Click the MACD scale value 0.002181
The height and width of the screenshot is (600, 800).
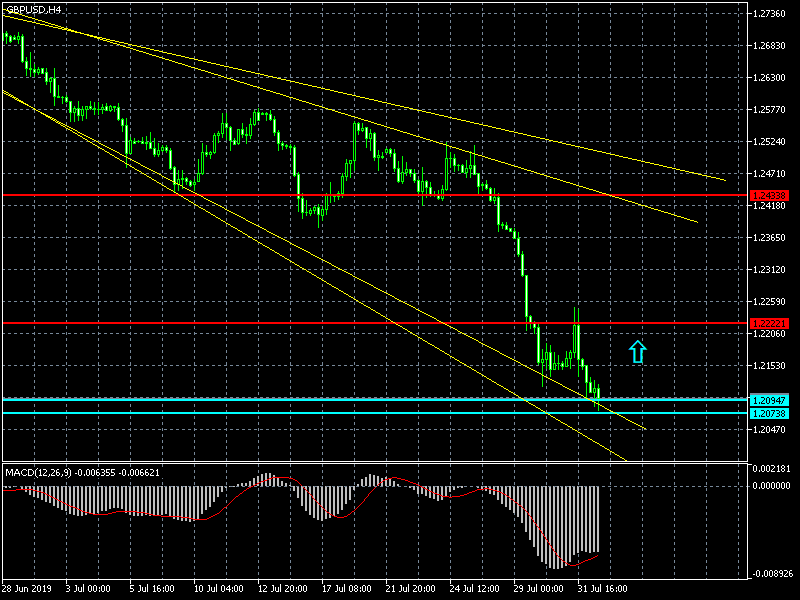point(771,469)
